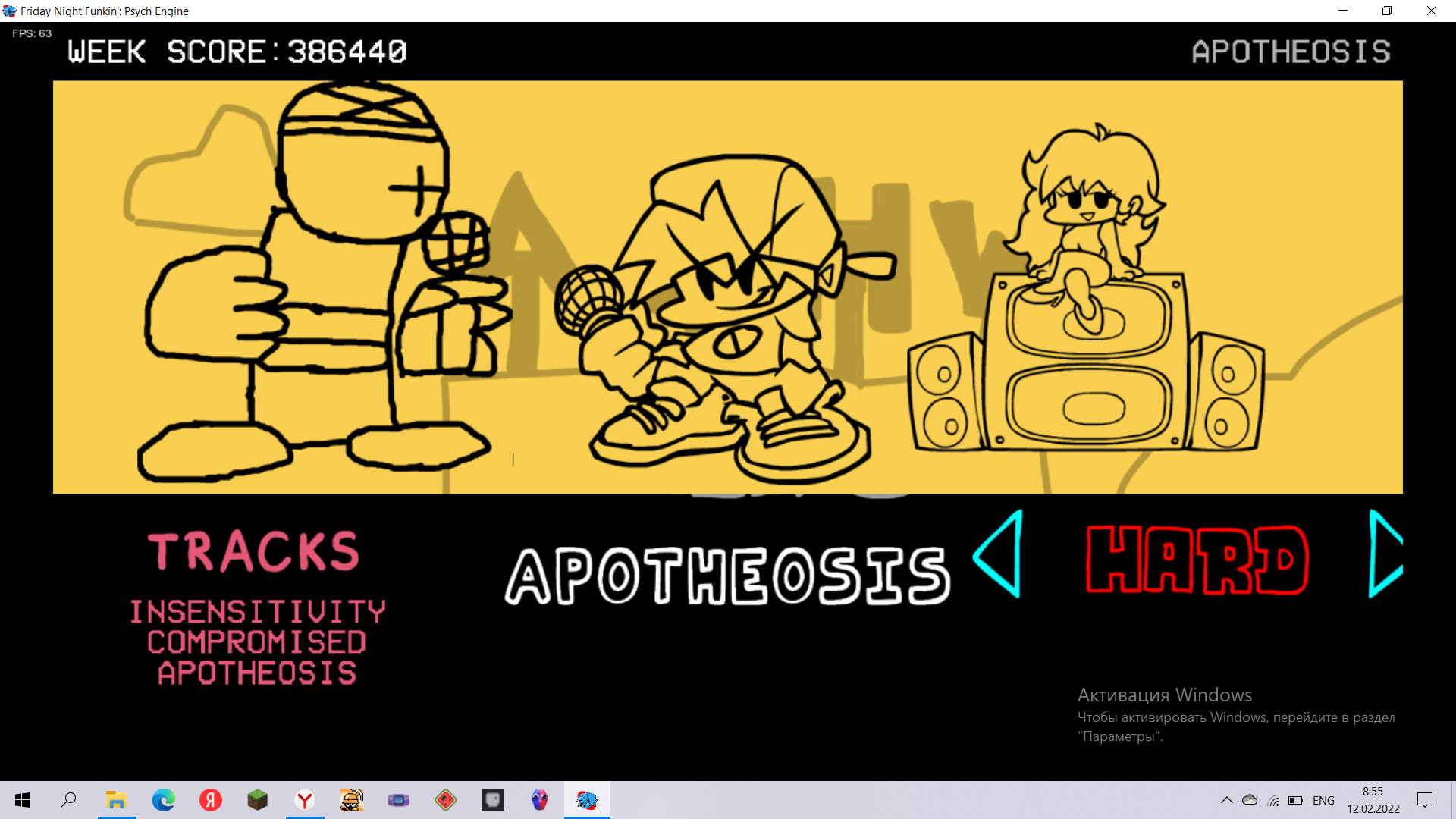This screenshot has height=819, width=1456.
Task: Open the green-red diamond taskbar icon
Action: point(446,800)
